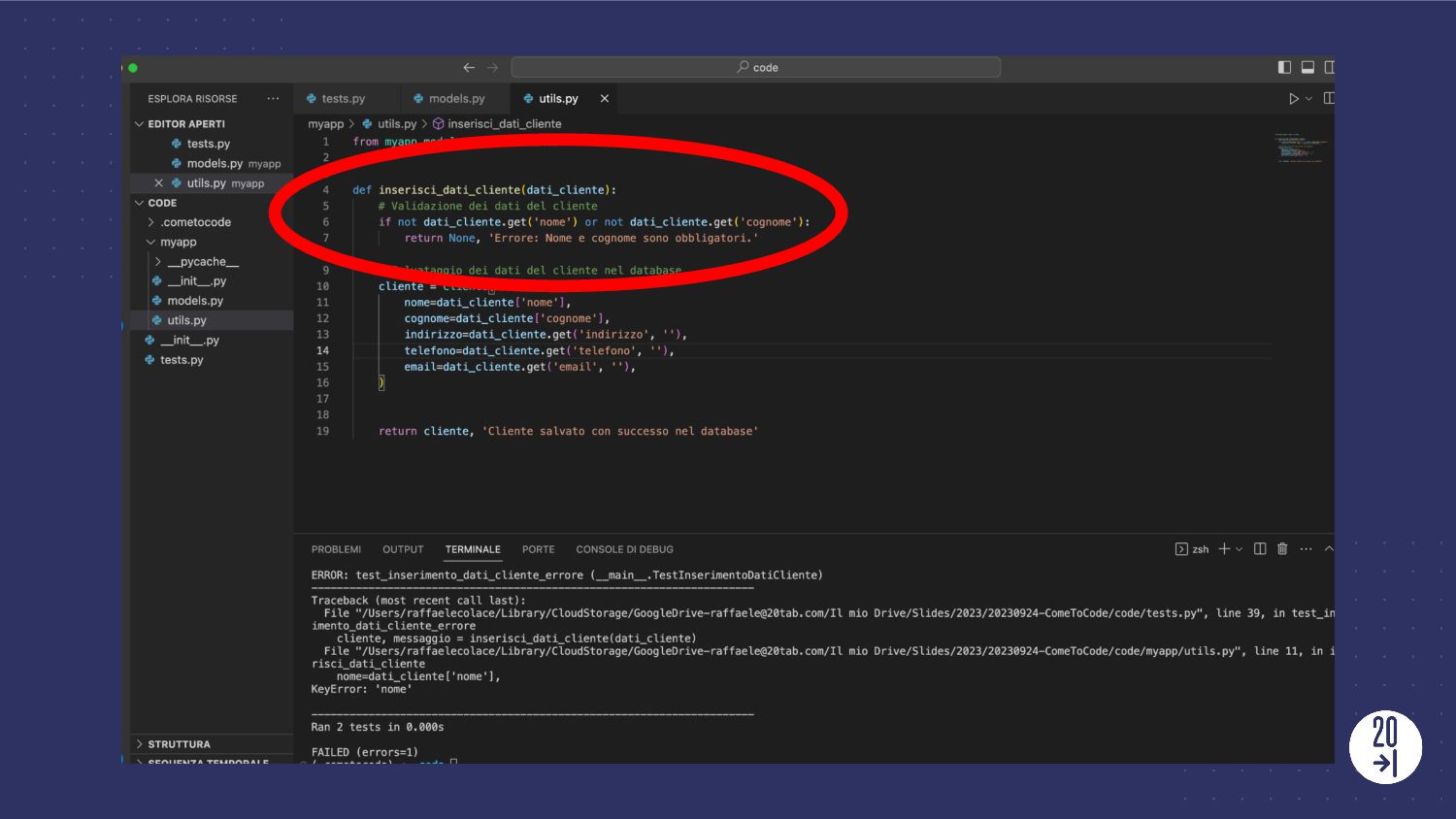Click the 'email=dati_cliente.get' code line
The width and height of the screenshot is (1456, 819).
[519, 368]
